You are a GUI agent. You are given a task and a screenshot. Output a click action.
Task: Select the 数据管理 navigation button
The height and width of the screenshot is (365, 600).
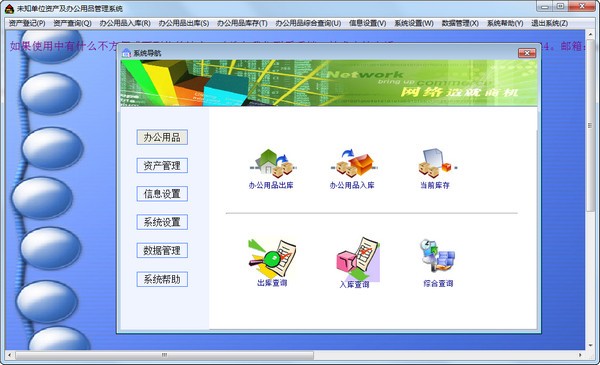coord(162,251)
